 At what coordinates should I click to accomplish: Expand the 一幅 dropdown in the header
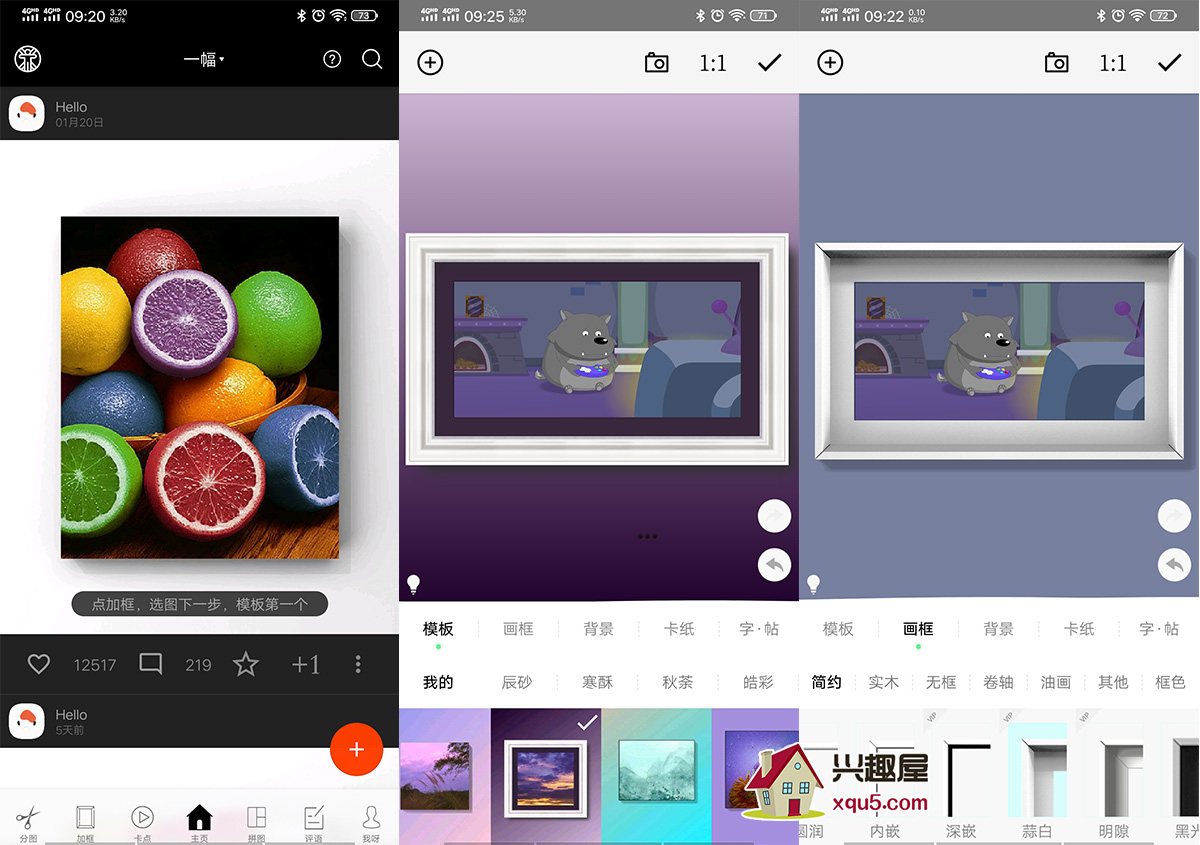click(x=204, y=60)
